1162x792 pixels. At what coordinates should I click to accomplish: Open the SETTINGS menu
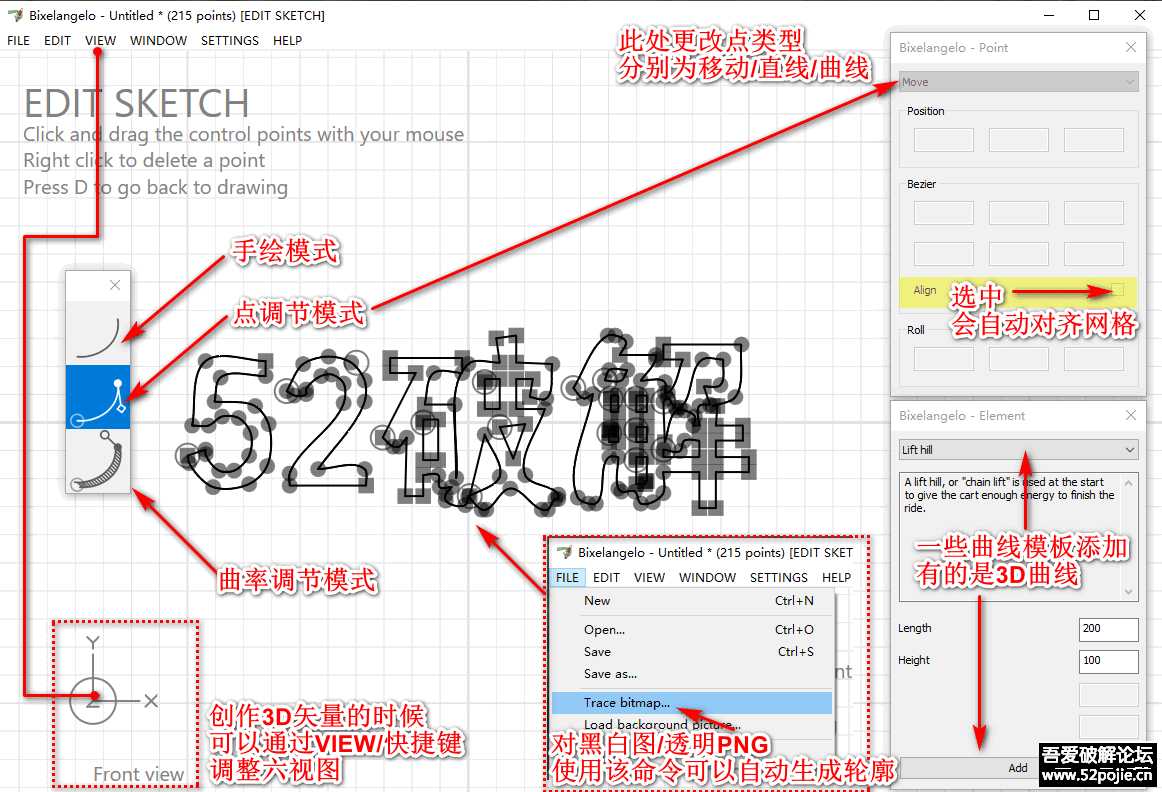click(x=230, y=40)
